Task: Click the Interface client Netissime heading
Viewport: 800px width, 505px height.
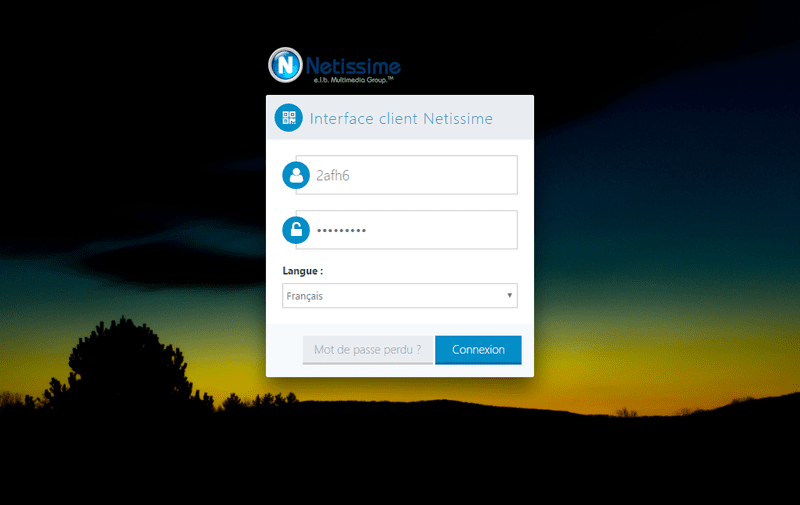Action: click(401, 119)
